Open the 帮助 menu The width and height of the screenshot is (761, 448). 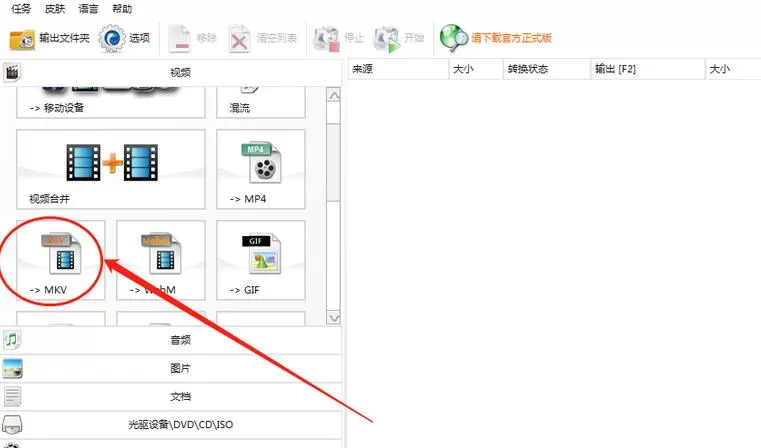click(x=122, y=8)
